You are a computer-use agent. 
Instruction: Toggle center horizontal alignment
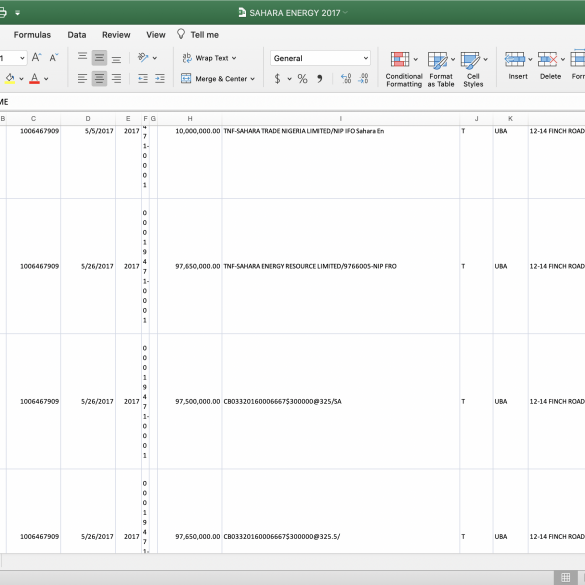(99, 78)
